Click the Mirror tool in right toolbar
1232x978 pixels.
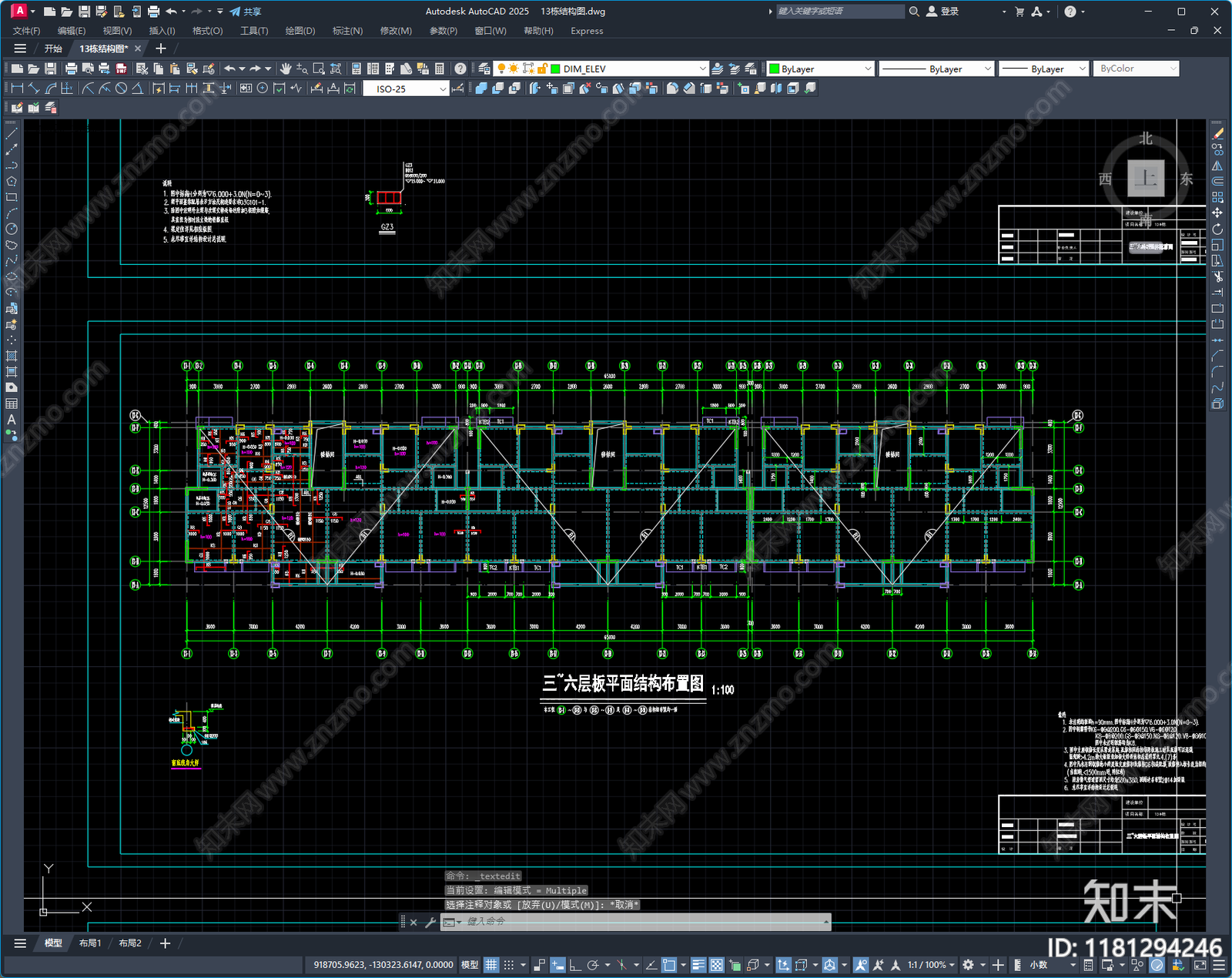point(1217,166)
